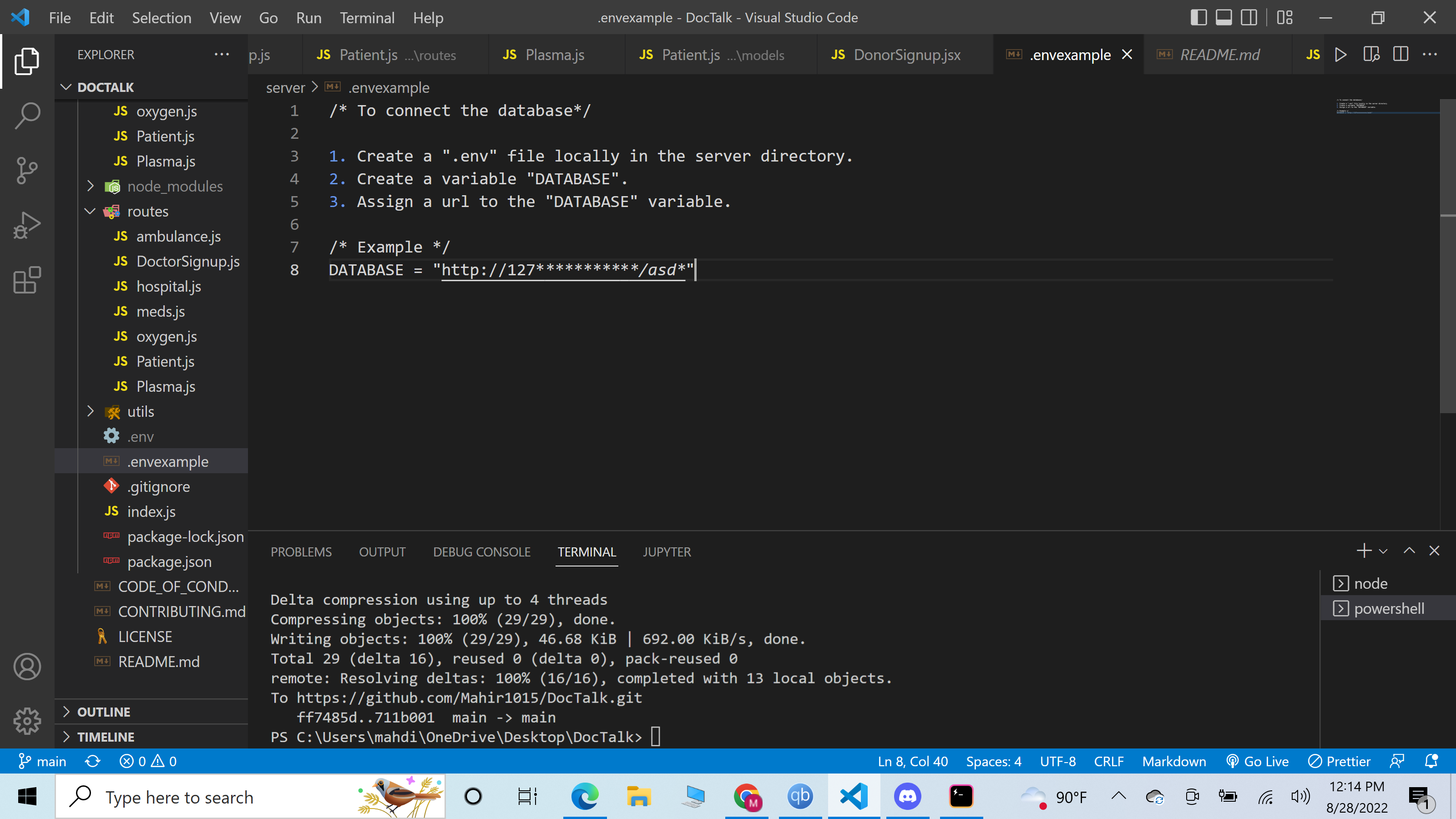1456x819 pixels.
Task: Open the Accounts icon in Activity Bar
Action: (26, 667)
